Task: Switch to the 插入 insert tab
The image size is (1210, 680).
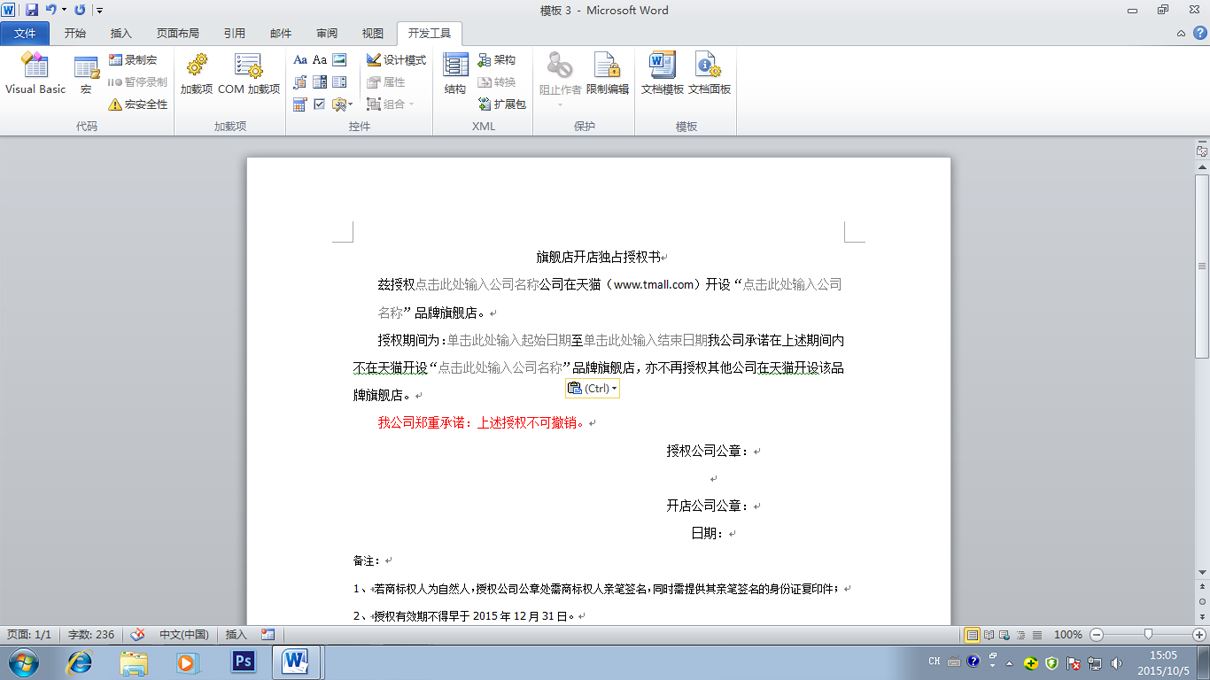Action: [121, 33]
